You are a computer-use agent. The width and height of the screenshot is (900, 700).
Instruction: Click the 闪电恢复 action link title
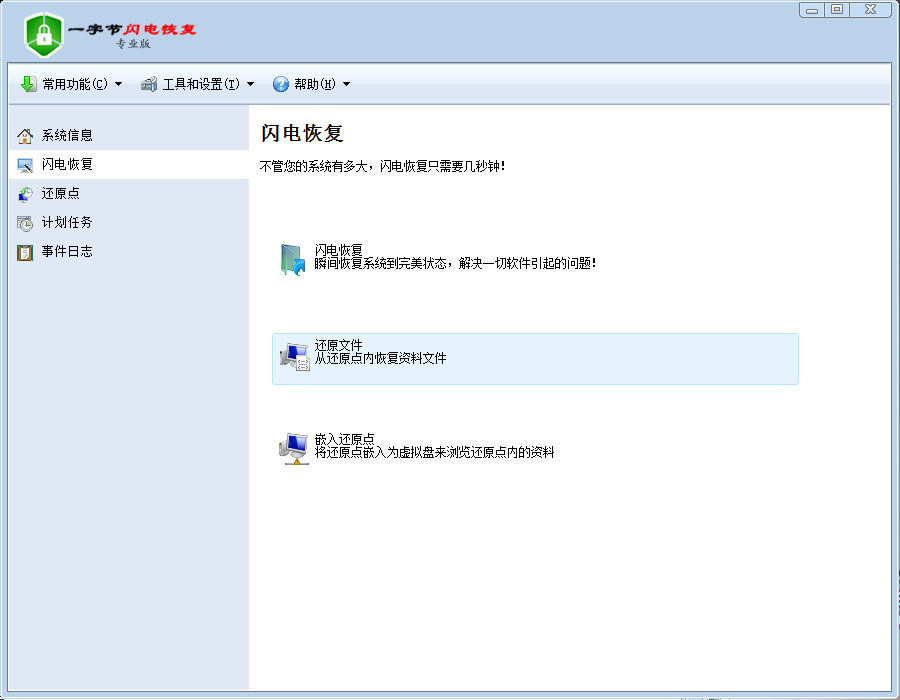339,250
